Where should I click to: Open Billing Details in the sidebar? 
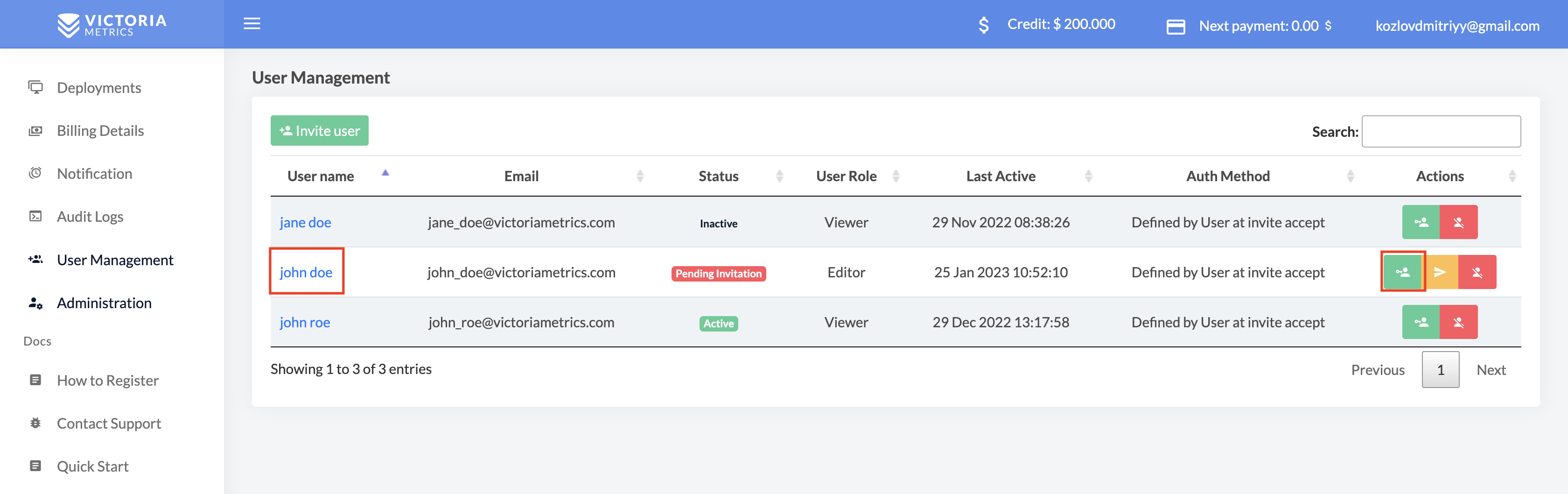click(x=100, y=130)
